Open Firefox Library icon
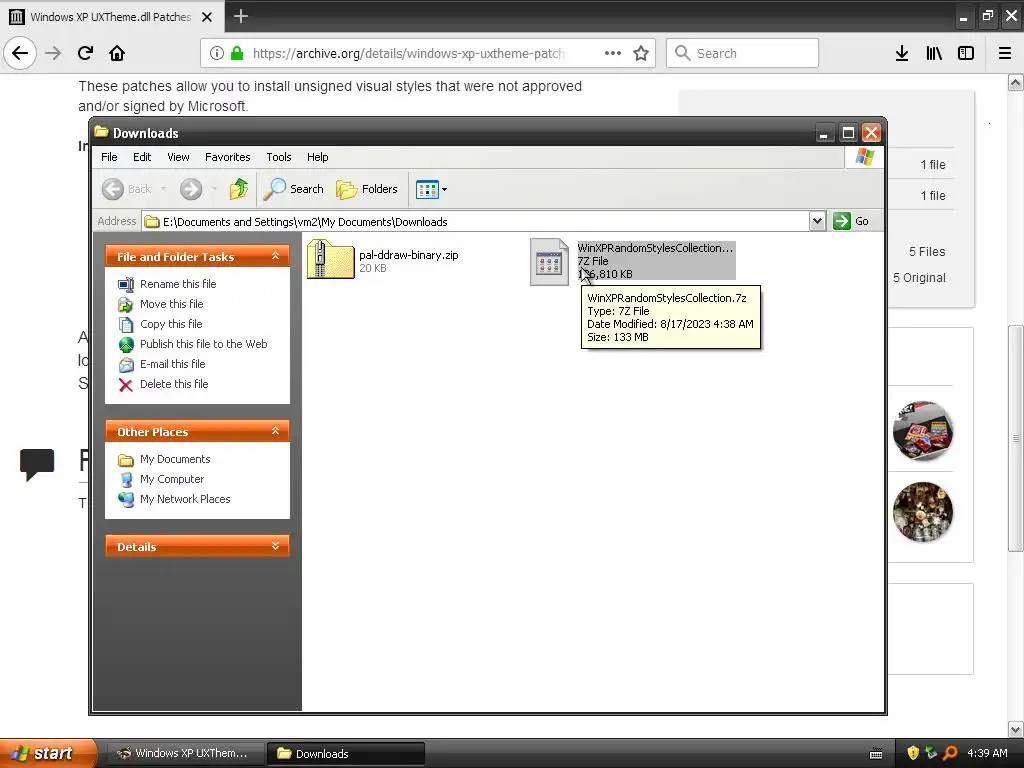 click(934, 53)
